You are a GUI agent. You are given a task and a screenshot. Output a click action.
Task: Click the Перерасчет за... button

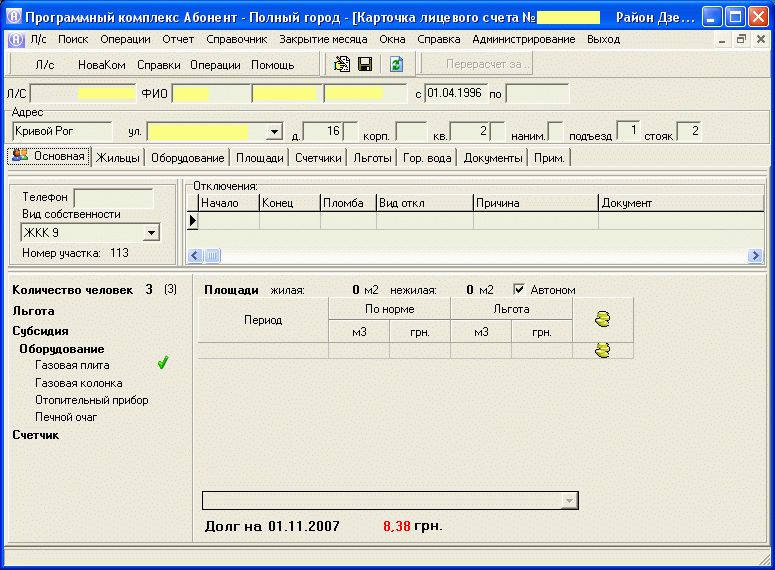(476, 64)
